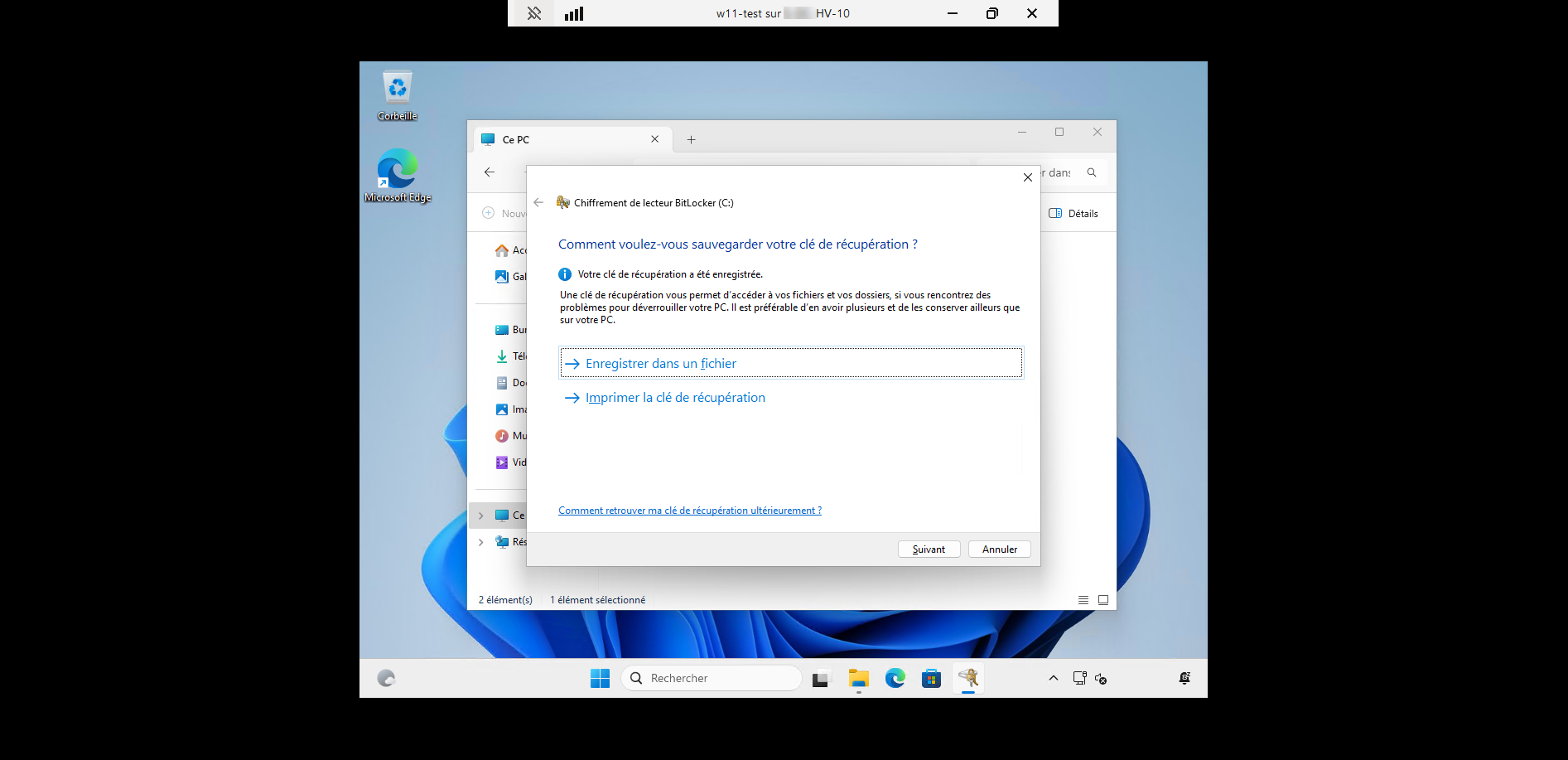Select the Ce PC tab
Screen dimensions: 1568x760
click(x=563, y=140)
